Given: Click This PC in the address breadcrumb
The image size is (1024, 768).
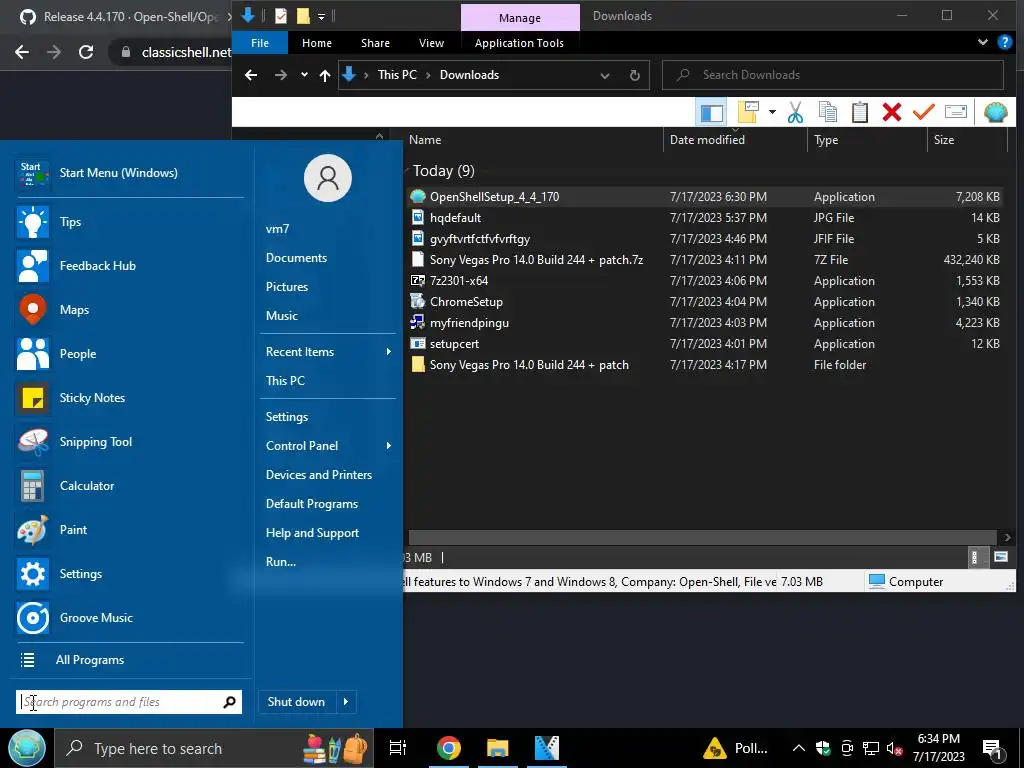Looking at the screenshot, I should click(x=397, y=74).
